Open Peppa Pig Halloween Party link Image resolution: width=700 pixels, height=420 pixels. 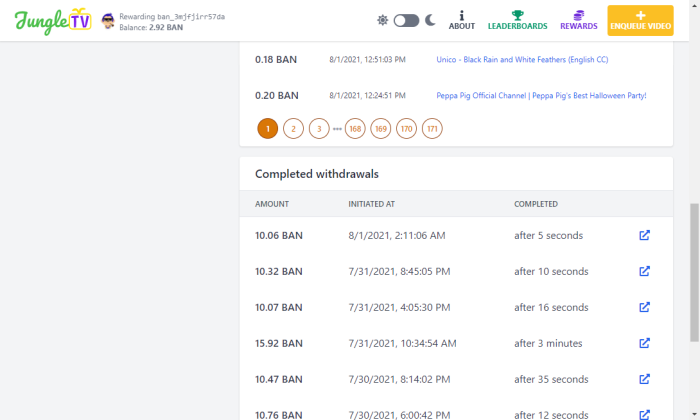[x=541, y=96]
